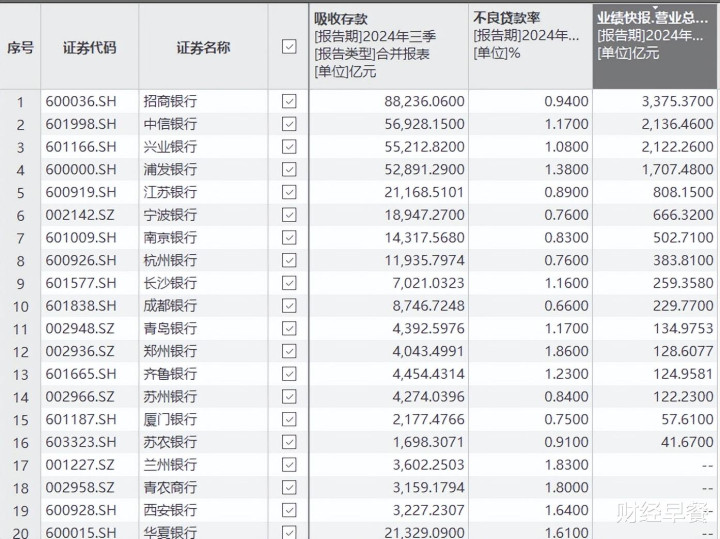Image resolution: width=720 pixels, height=539 pixels.
Task: Uncheck the 招商银行 row checkbox
Action: click(x=289, y=101)
